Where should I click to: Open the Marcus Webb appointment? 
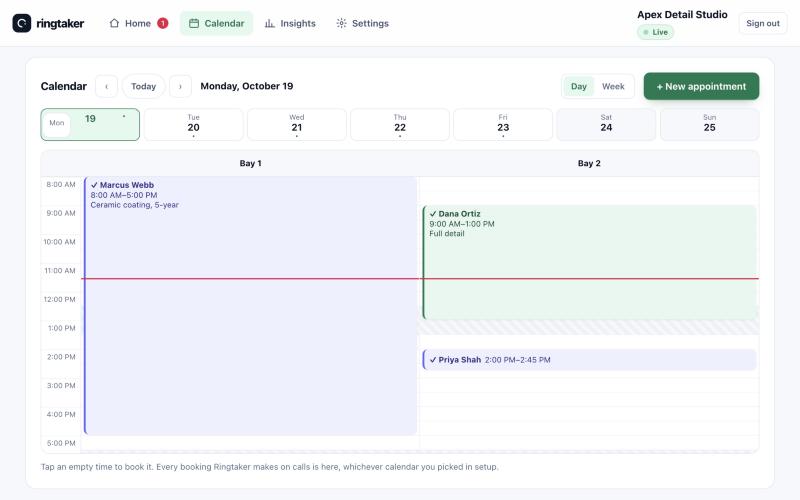251,306
